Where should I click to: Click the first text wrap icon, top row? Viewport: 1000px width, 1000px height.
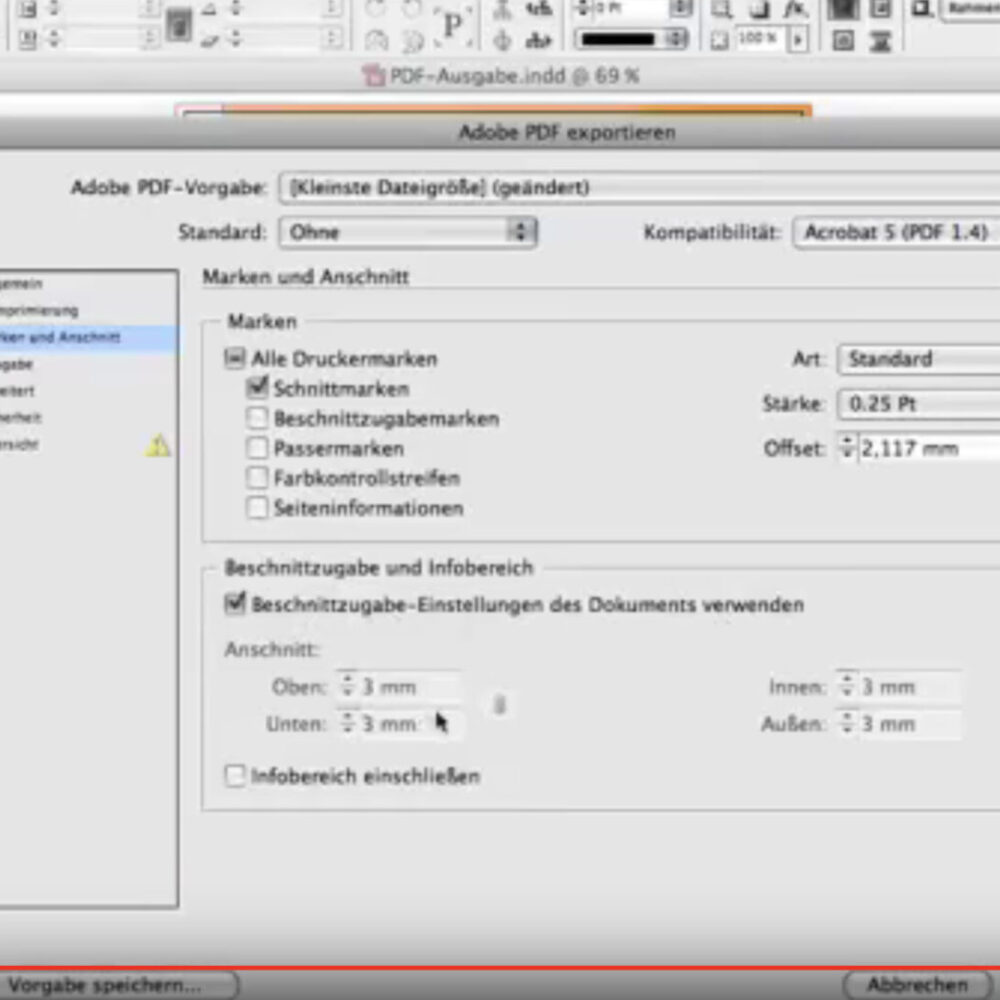click(x=843, y=9)
